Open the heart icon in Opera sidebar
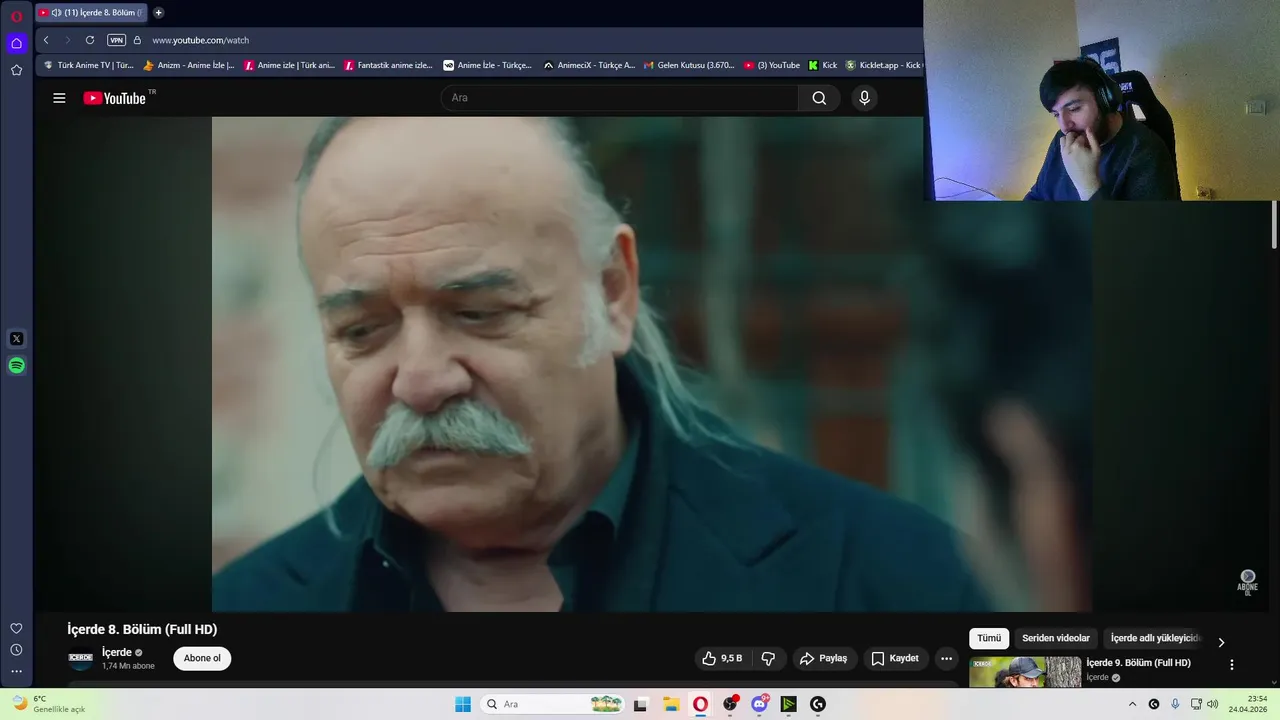 point(16,628)
